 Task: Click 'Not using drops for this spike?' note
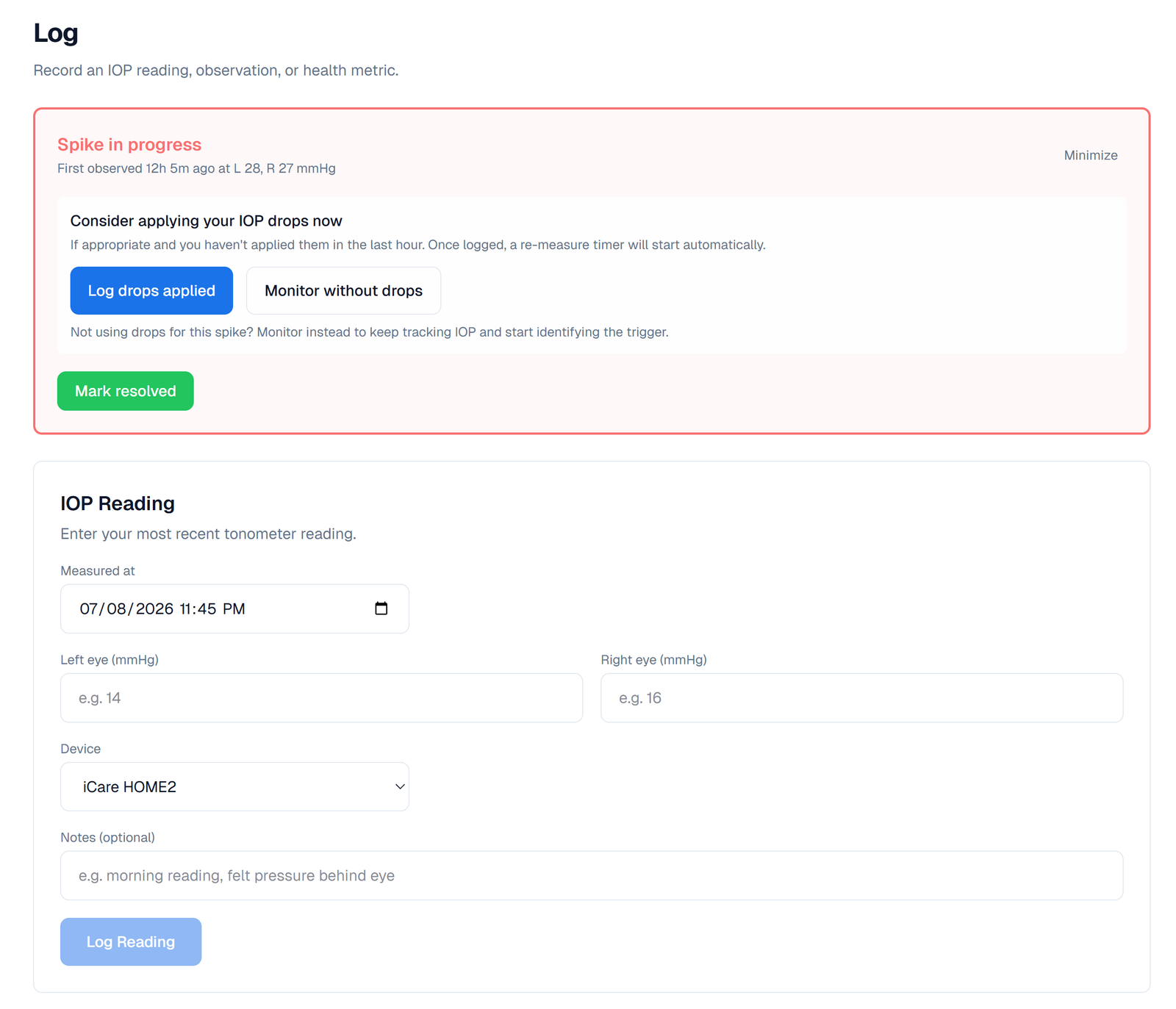tap(369, 332)
